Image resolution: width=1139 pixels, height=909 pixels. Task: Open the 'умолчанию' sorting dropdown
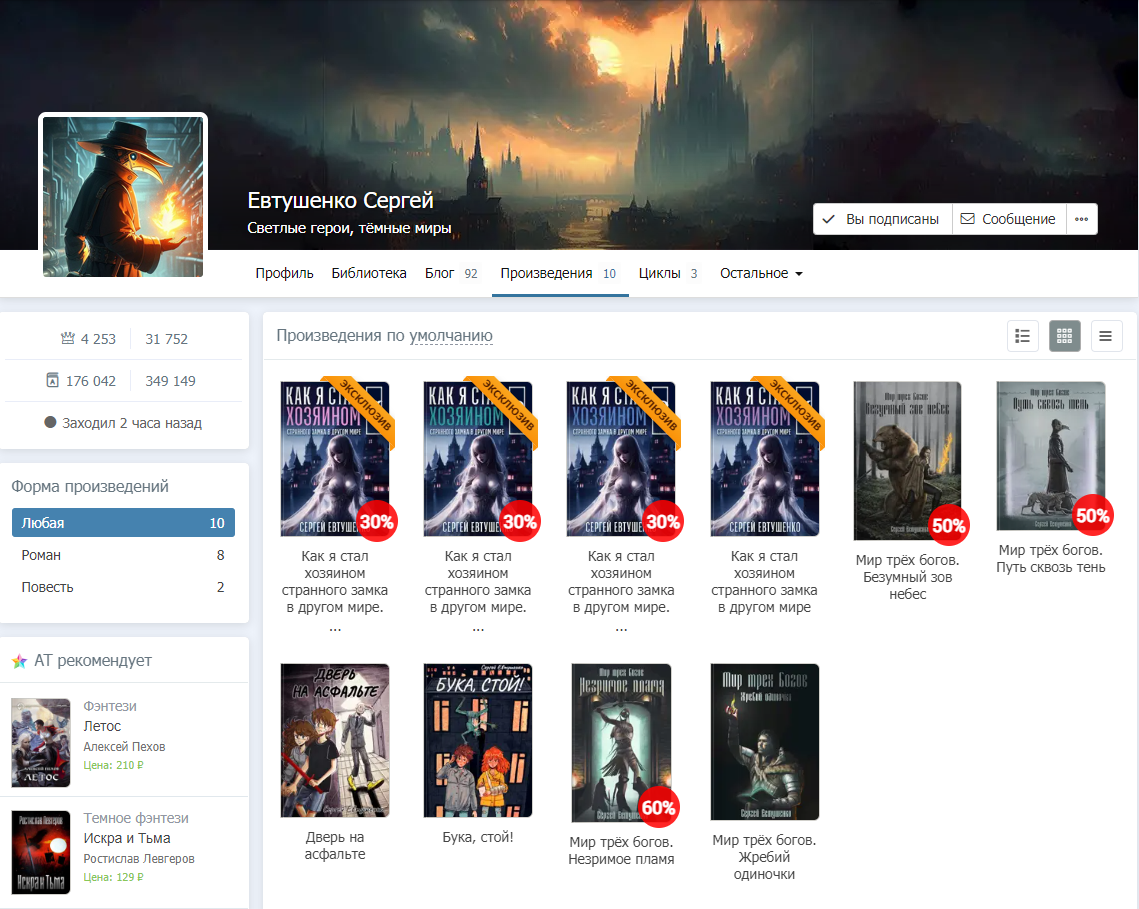pos(451,336)
